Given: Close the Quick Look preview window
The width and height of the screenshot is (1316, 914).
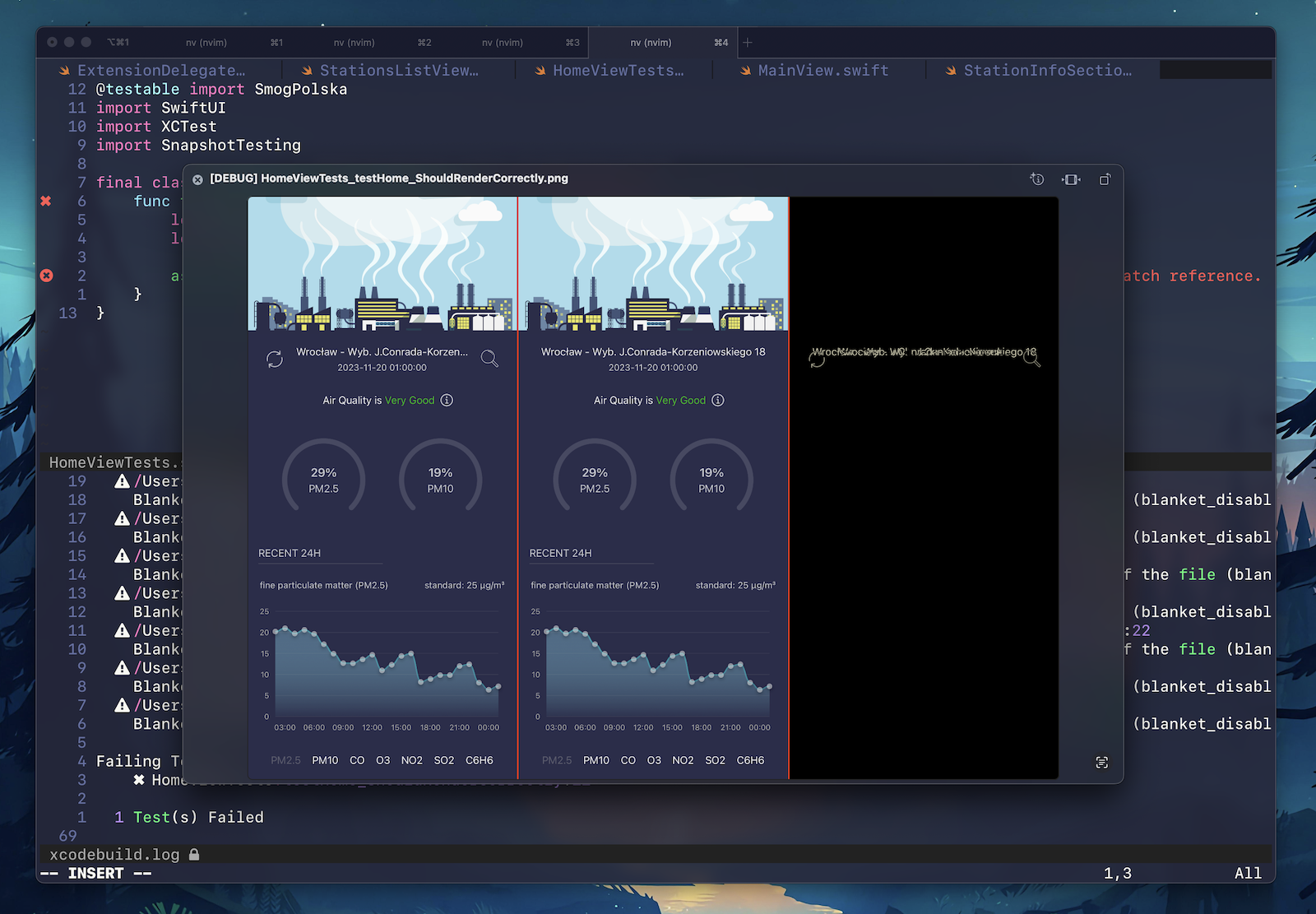Looking at the screenshot, I should (197, 179).
